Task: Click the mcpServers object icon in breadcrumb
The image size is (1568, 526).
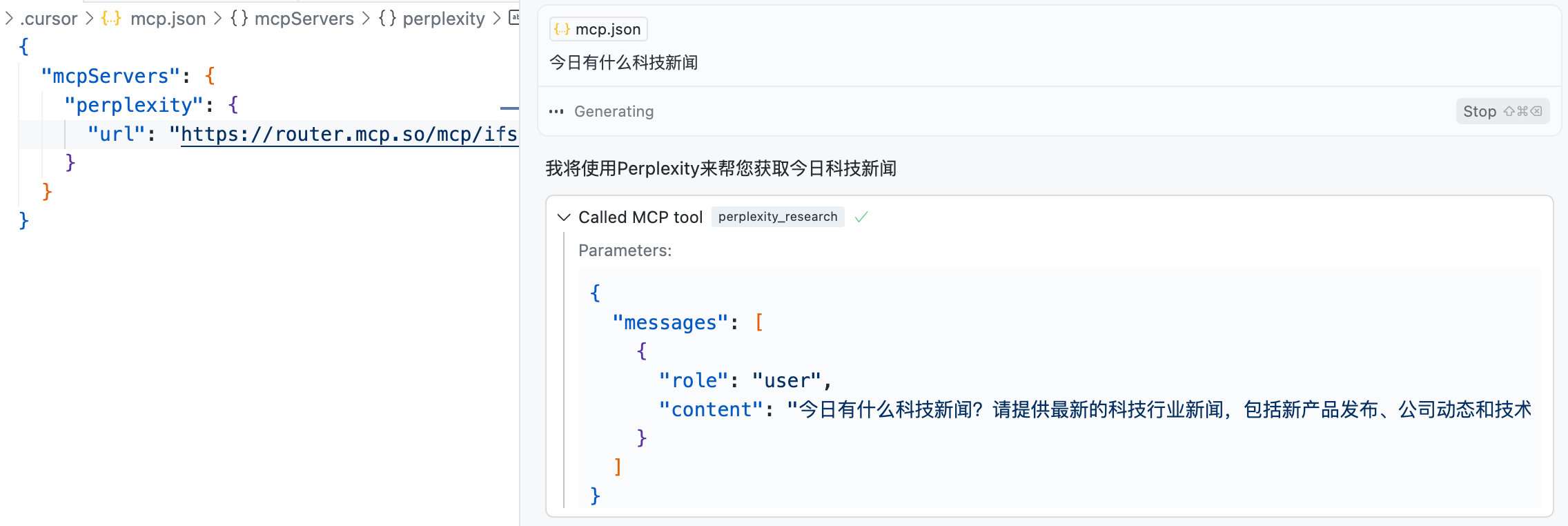Action: [x=239, y=19]
